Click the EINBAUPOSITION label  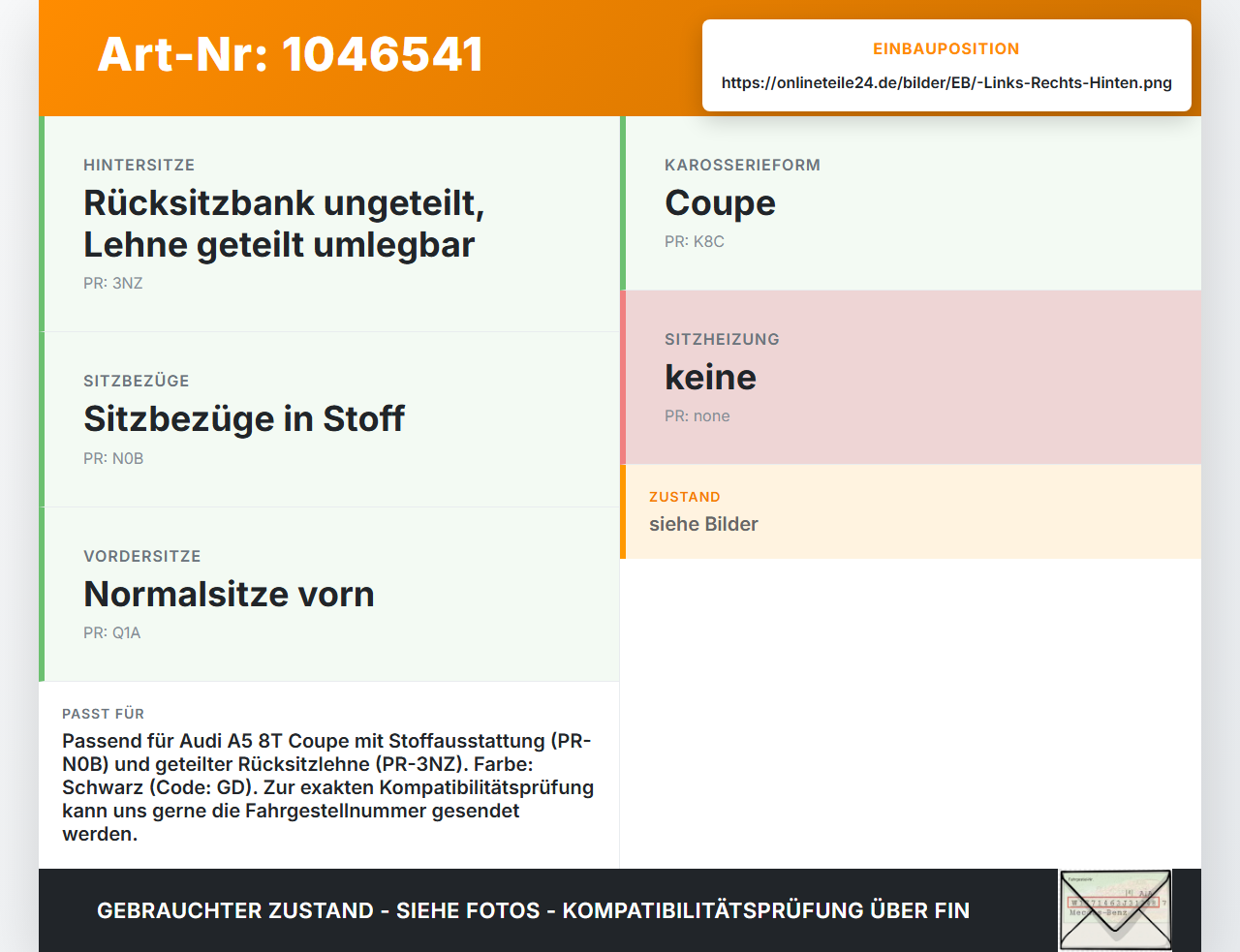coord(946,49)
